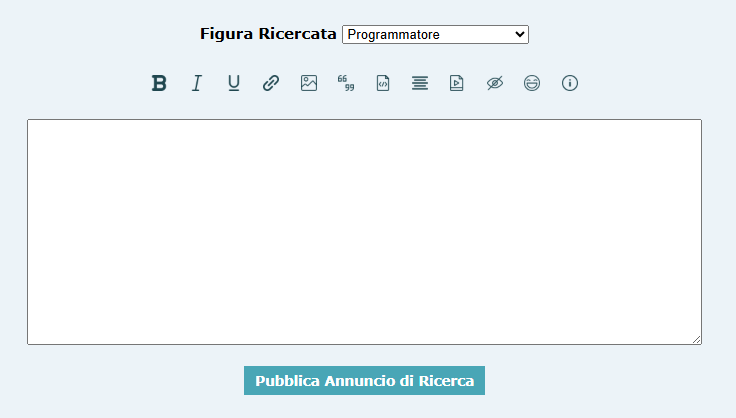Image resolution: width=736 pixels, height=418 pixels.
Task: Open the emoji smiley picker
Action: click(x=532, y=83)
